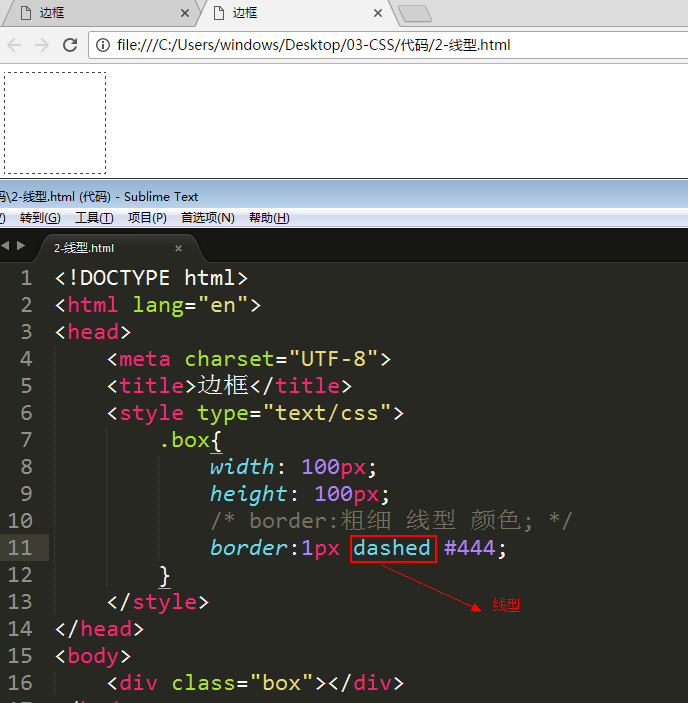Viewport: 688px width, 703px height.
Task: Close the first 边框 browser tab
Action: pyautogui.click(x=185, y=13)
